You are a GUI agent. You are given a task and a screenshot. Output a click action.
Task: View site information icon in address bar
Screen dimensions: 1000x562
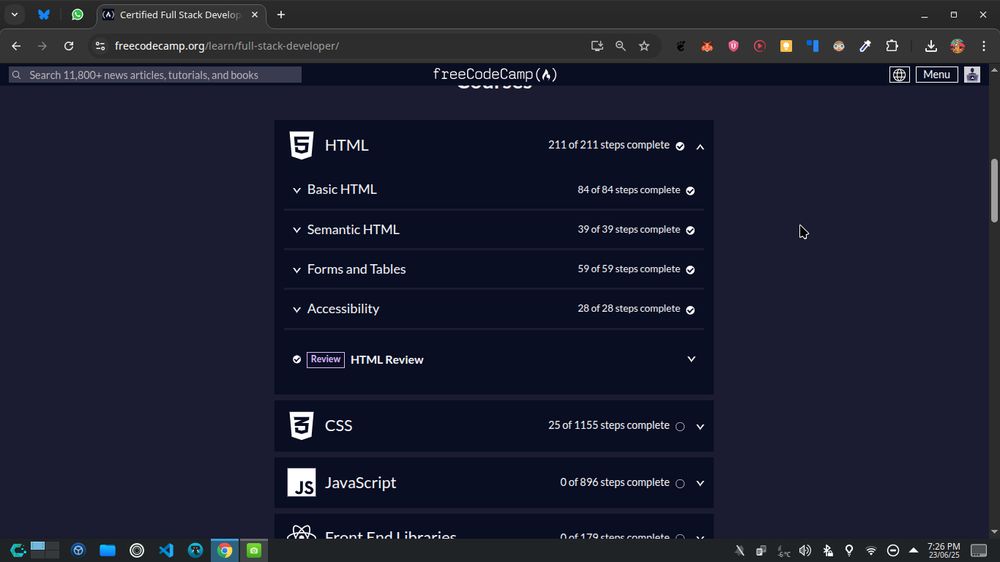[x=100, y=46]
